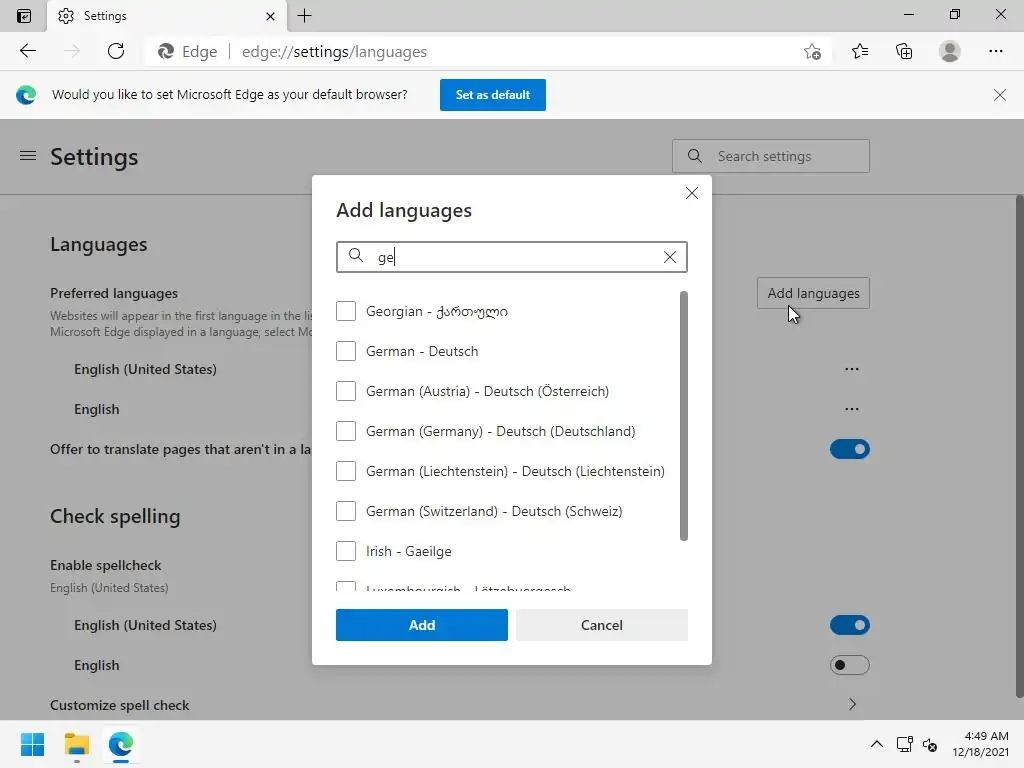Viewport: 1024px width, 768px height.
Task: Expand Customize spell check chevron
Action: point(852,705)
